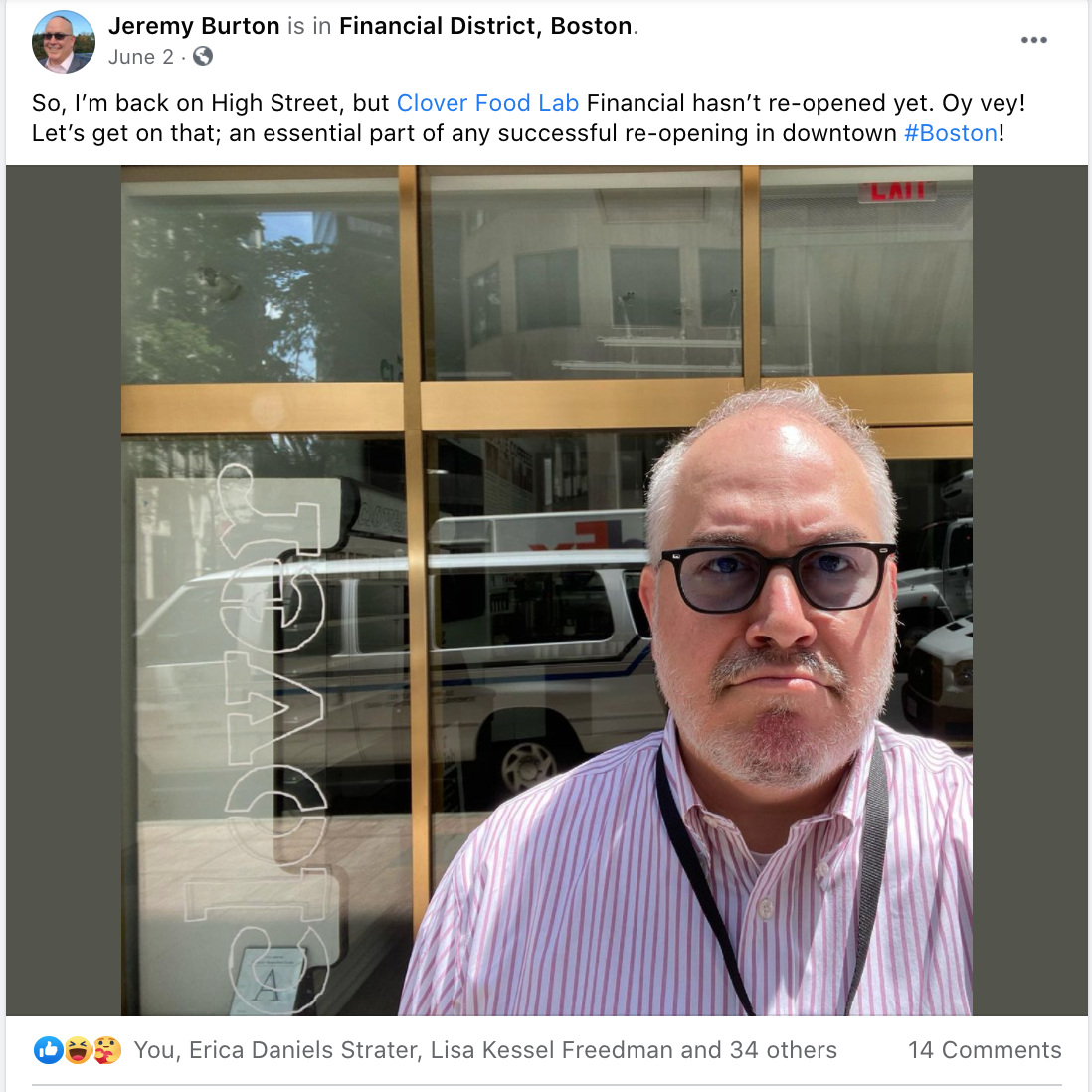Viewport: 1092px width, 1092px height.
Task: Open the selfie photo in viewer
Action: 547,591
